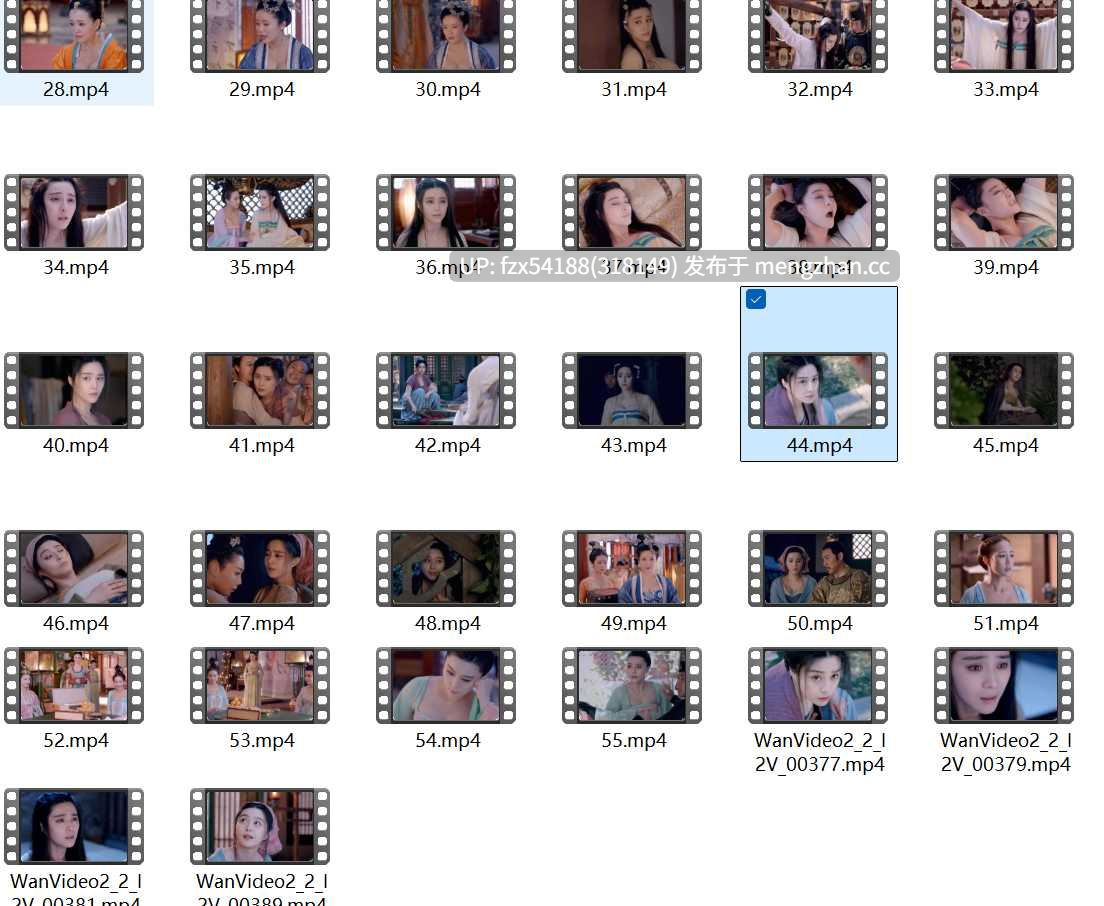
Task: Click the 34.mp4 file name label
Action: click(x=76, y=268)
